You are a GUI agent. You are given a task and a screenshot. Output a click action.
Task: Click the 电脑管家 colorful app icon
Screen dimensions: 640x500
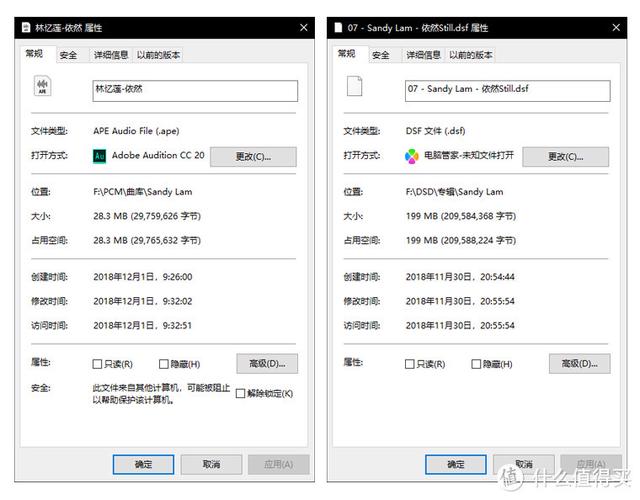coord(411,156)
